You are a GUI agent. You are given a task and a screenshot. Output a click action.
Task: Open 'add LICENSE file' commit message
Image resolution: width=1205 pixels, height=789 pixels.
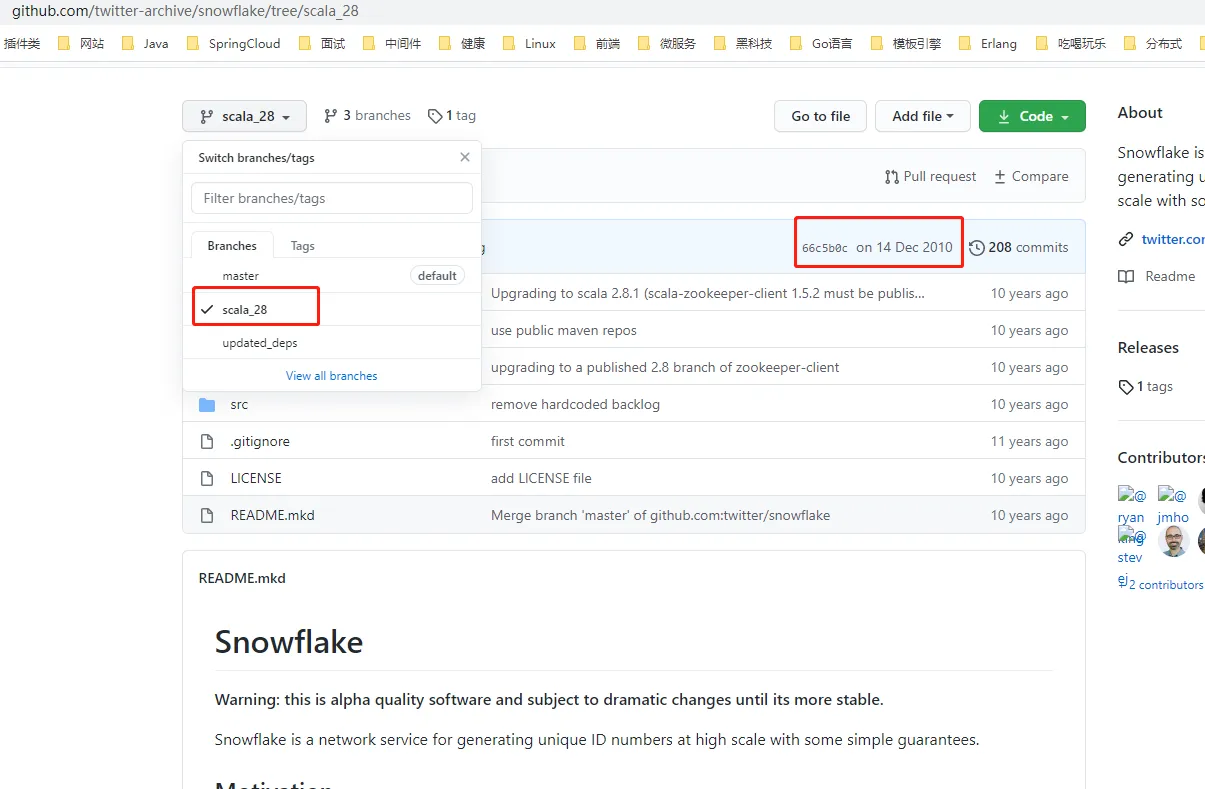pyautogui.click(x=541, y=478)
